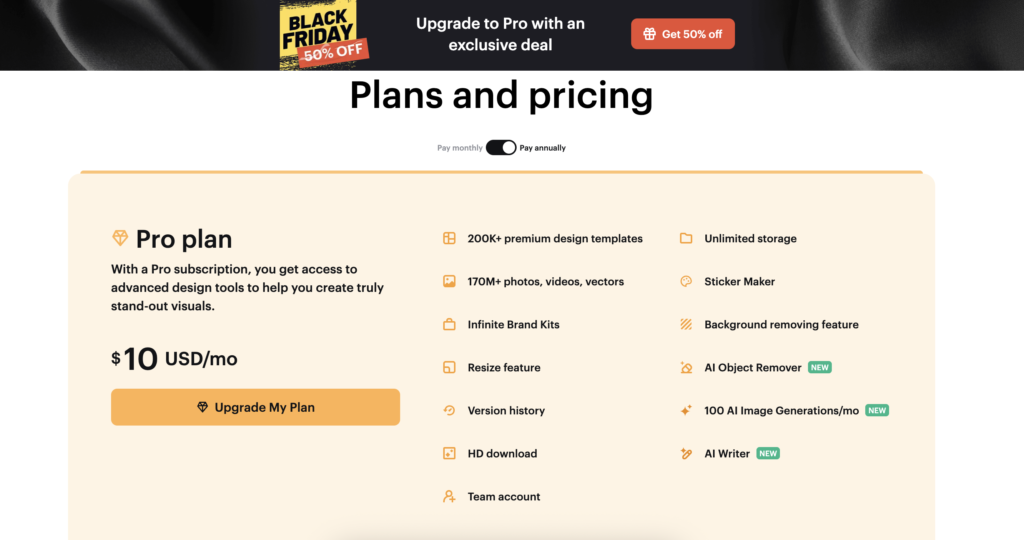The image size is (1024, 540).
Task: Click the Infinite Brand Kits briefcase icon
Action: pos(449,325)
